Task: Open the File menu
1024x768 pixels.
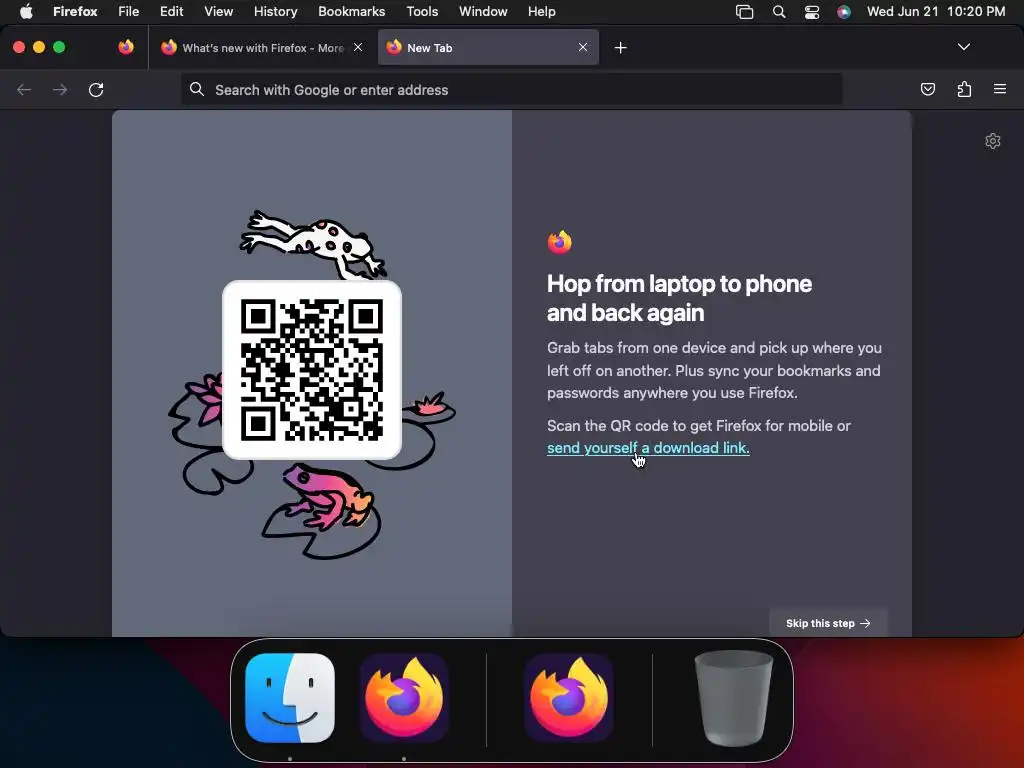Action: pos(128,12)
